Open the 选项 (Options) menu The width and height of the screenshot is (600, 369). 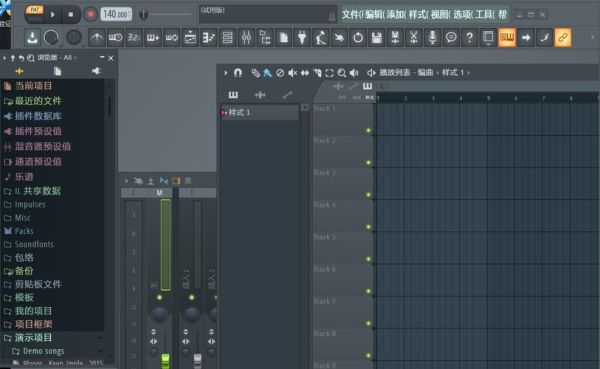point(463,15)
